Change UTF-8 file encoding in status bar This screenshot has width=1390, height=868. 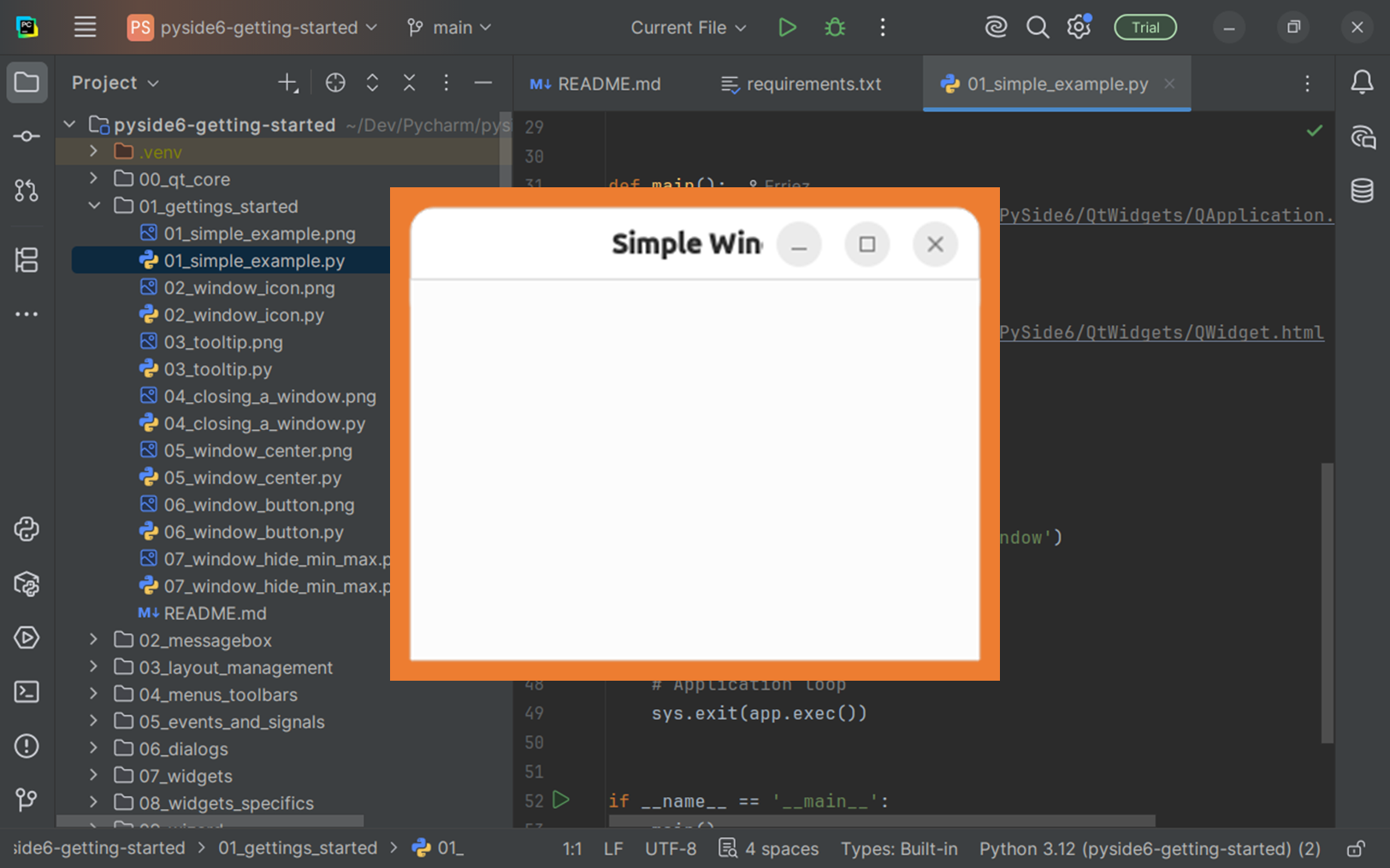click(x=670, y=848)
